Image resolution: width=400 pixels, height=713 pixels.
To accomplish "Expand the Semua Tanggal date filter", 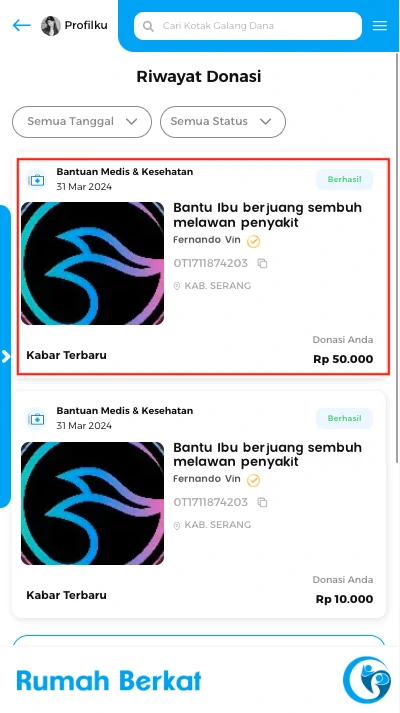I will [82, 122].
